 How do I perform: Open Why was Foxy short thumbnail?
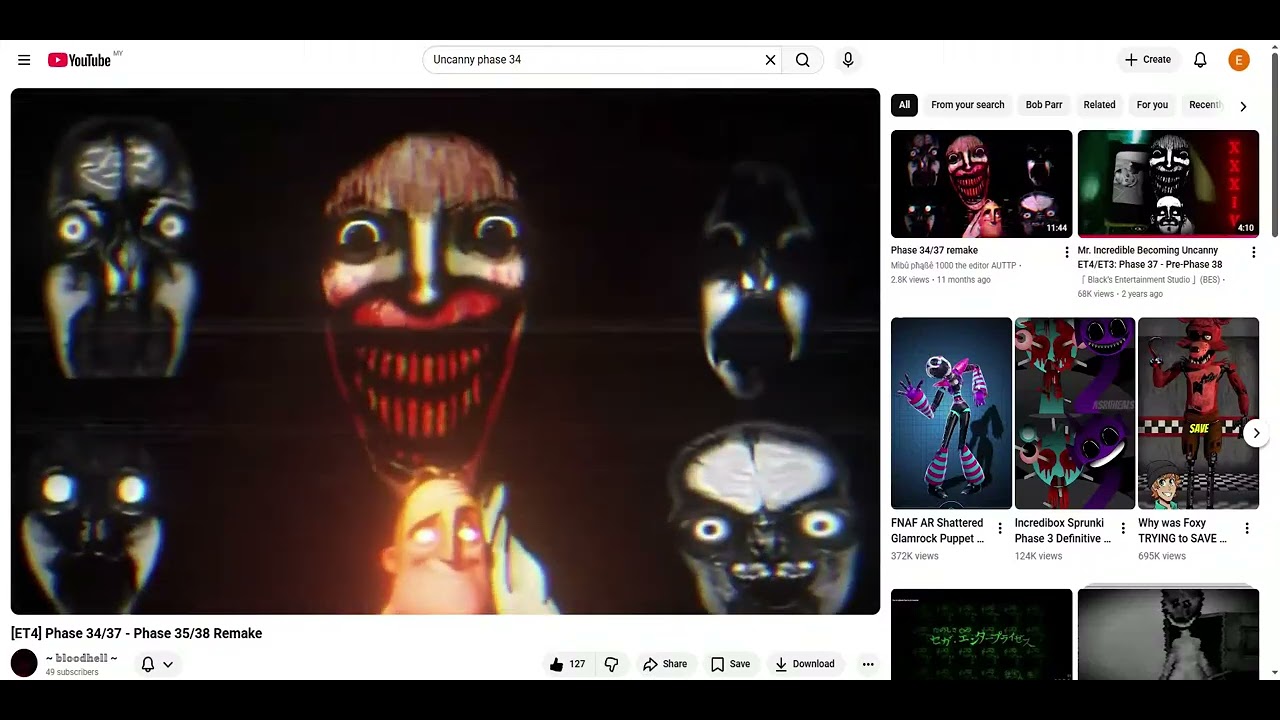1198,413
